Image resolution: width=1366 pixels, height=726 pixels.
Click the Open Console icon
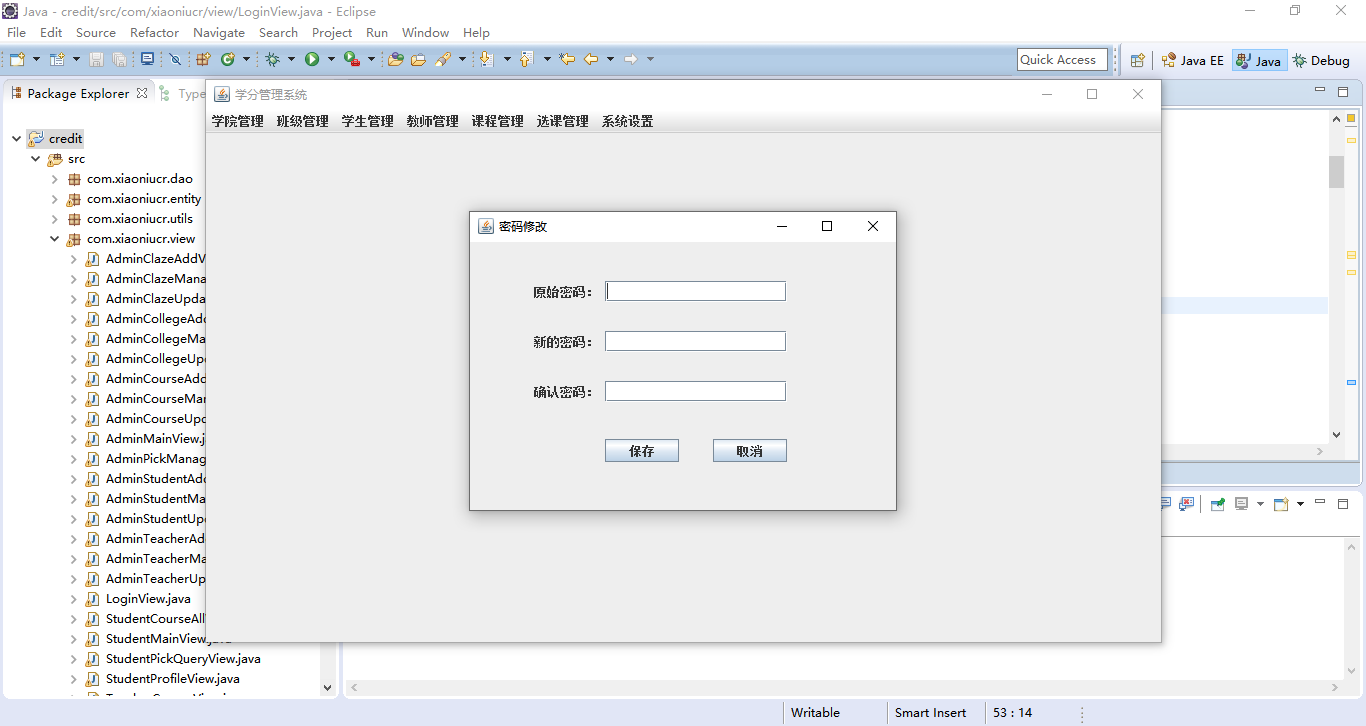tap(1281, 504)
